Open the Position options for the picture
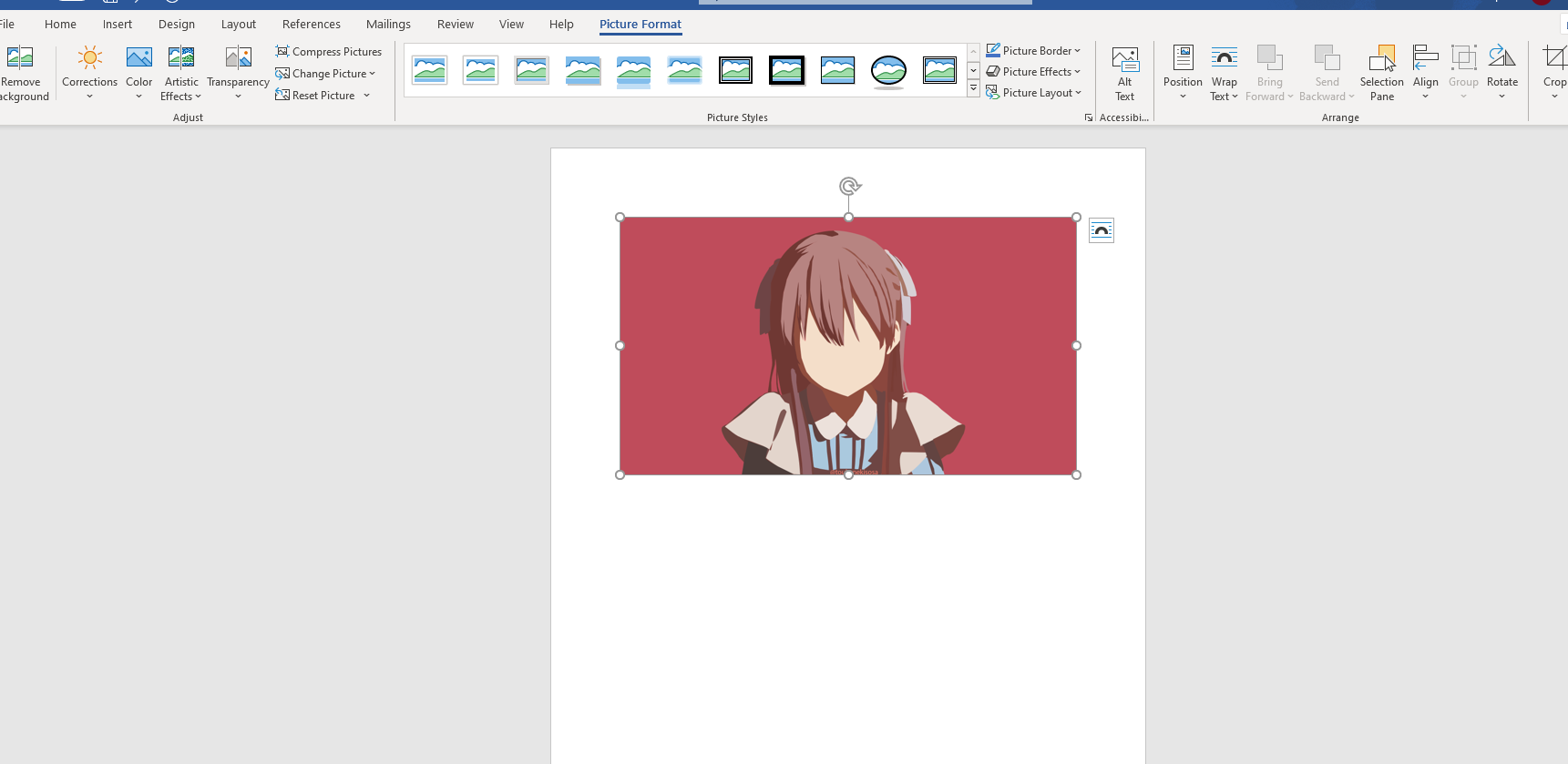This screenshot has height=764, width=1568. [1183, 73]
